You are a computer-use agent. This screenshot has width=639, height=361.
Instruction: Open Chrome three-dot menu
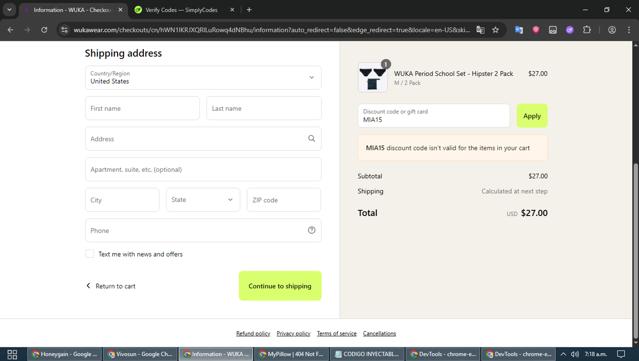pyautogui.click(x=629, y=30)
